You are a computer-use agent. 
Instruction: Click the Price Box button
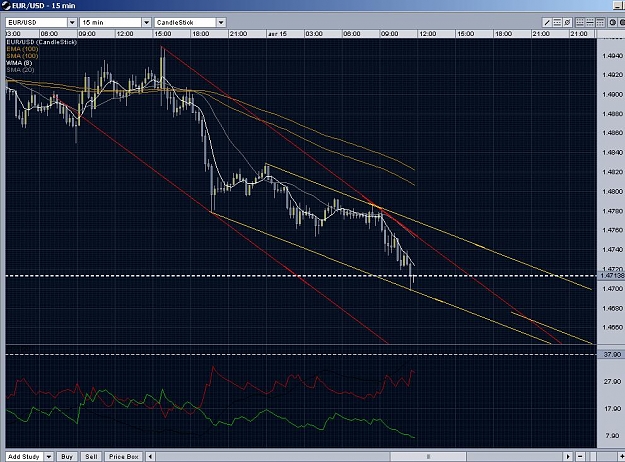(x=123, y=457)
